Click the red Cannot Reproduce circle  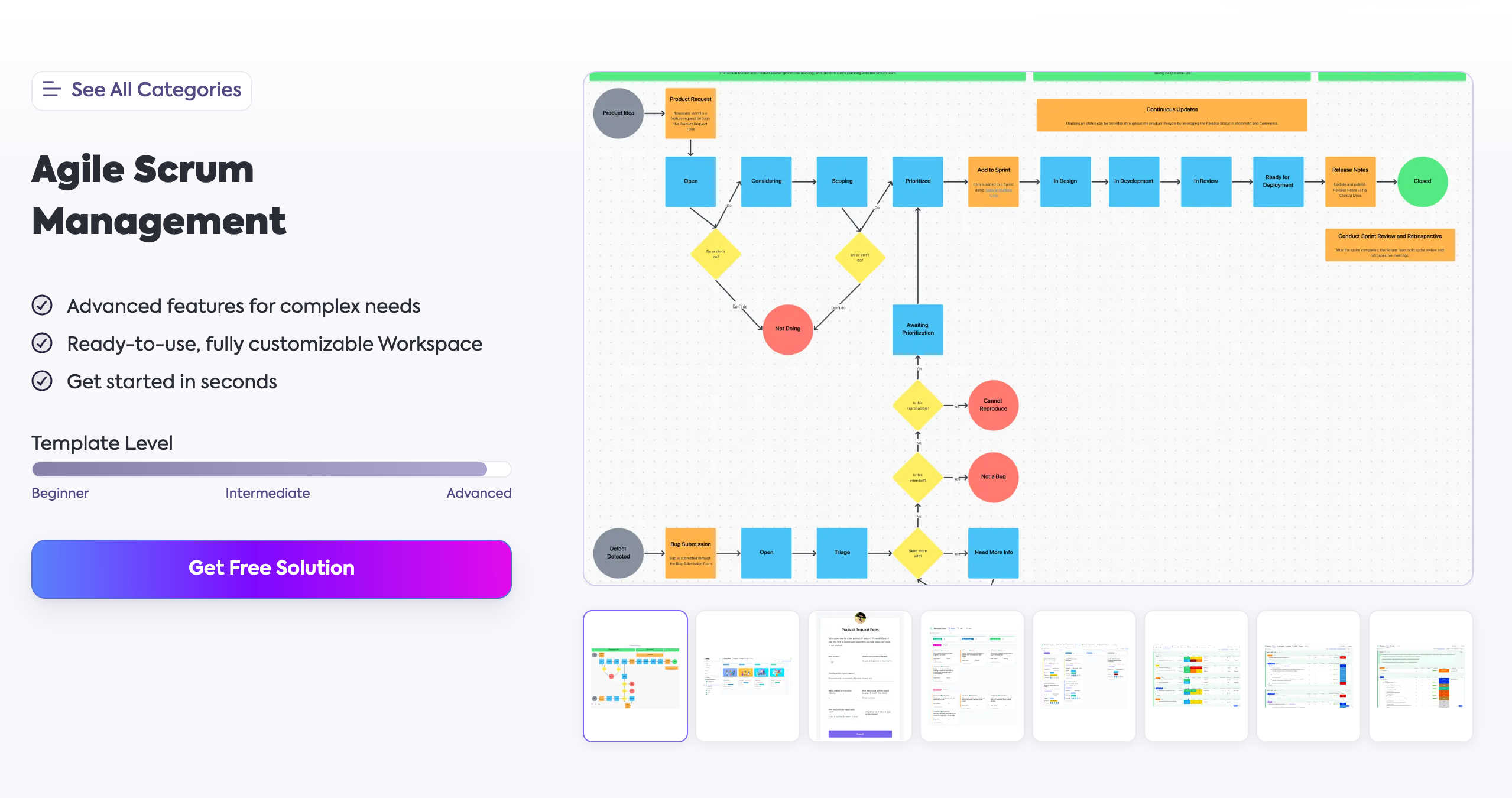coord(993,405)
